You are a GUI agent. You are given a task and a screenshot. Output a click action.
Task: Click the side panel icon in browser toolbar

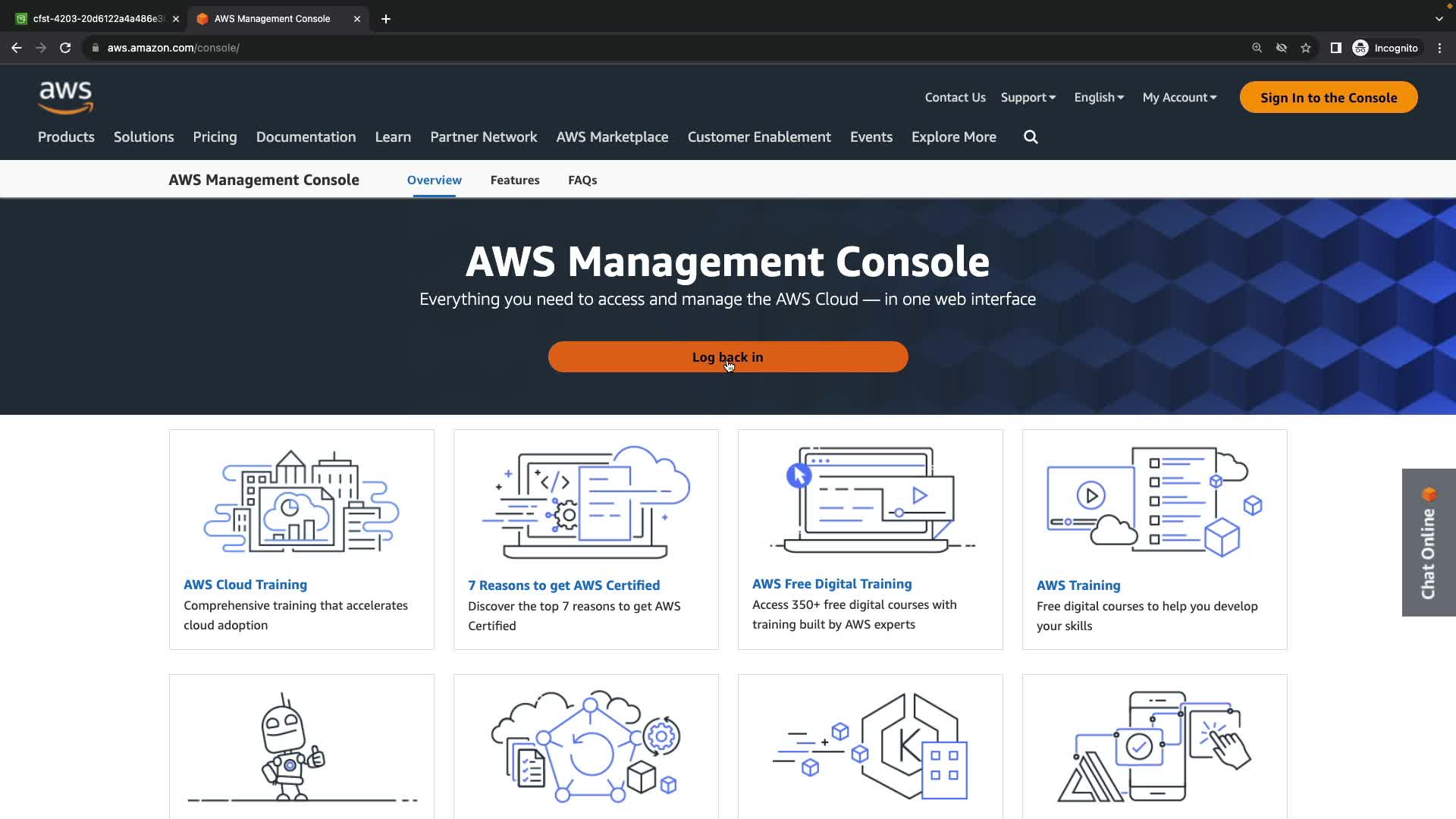coord(1335,48)
